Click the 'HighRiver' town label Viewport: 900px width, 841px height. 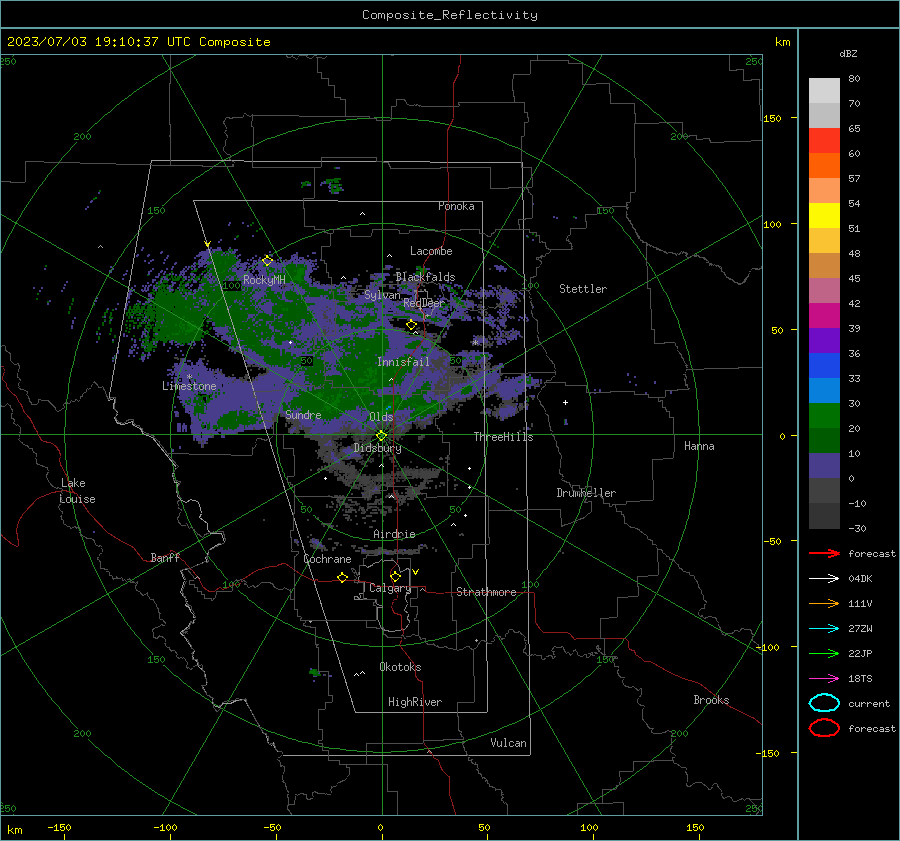pos(415,702)
